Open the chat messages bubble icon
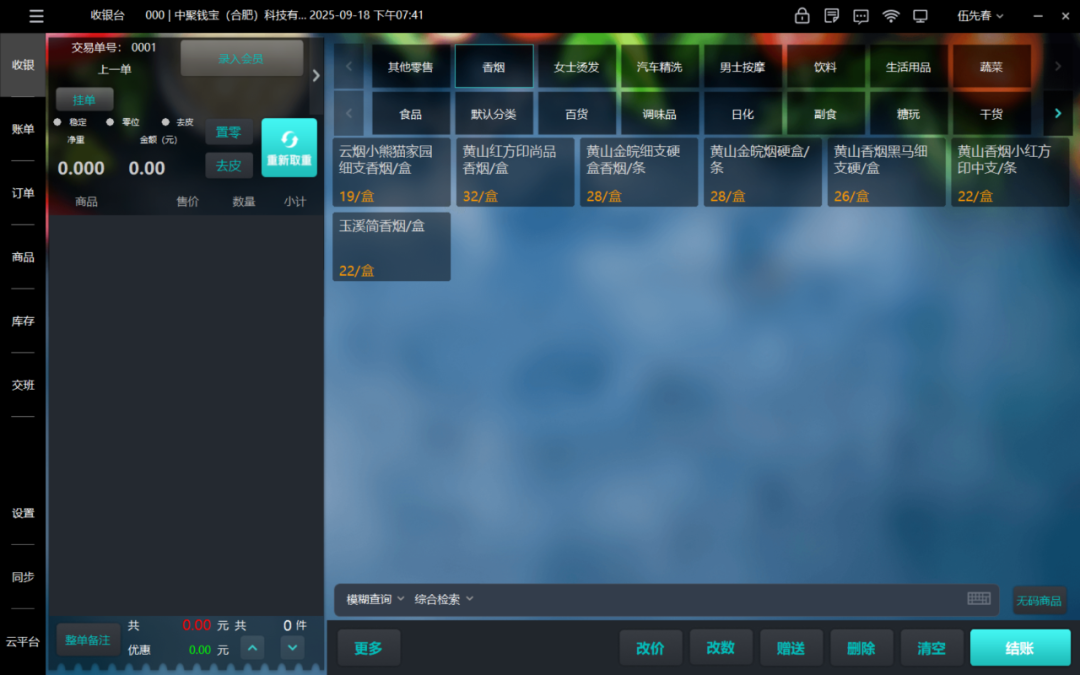The width and height of the screenshot is (1080, 675). point(861,16)
